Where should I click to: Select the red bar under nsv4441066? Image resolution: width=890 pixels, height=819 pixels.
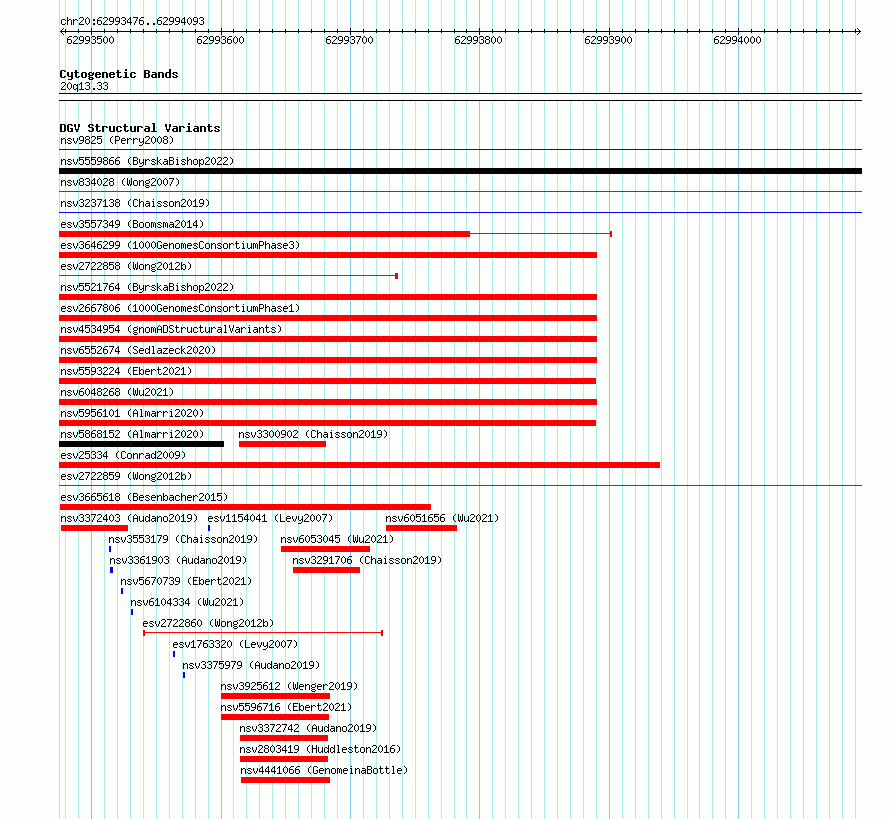pos(285,780)
